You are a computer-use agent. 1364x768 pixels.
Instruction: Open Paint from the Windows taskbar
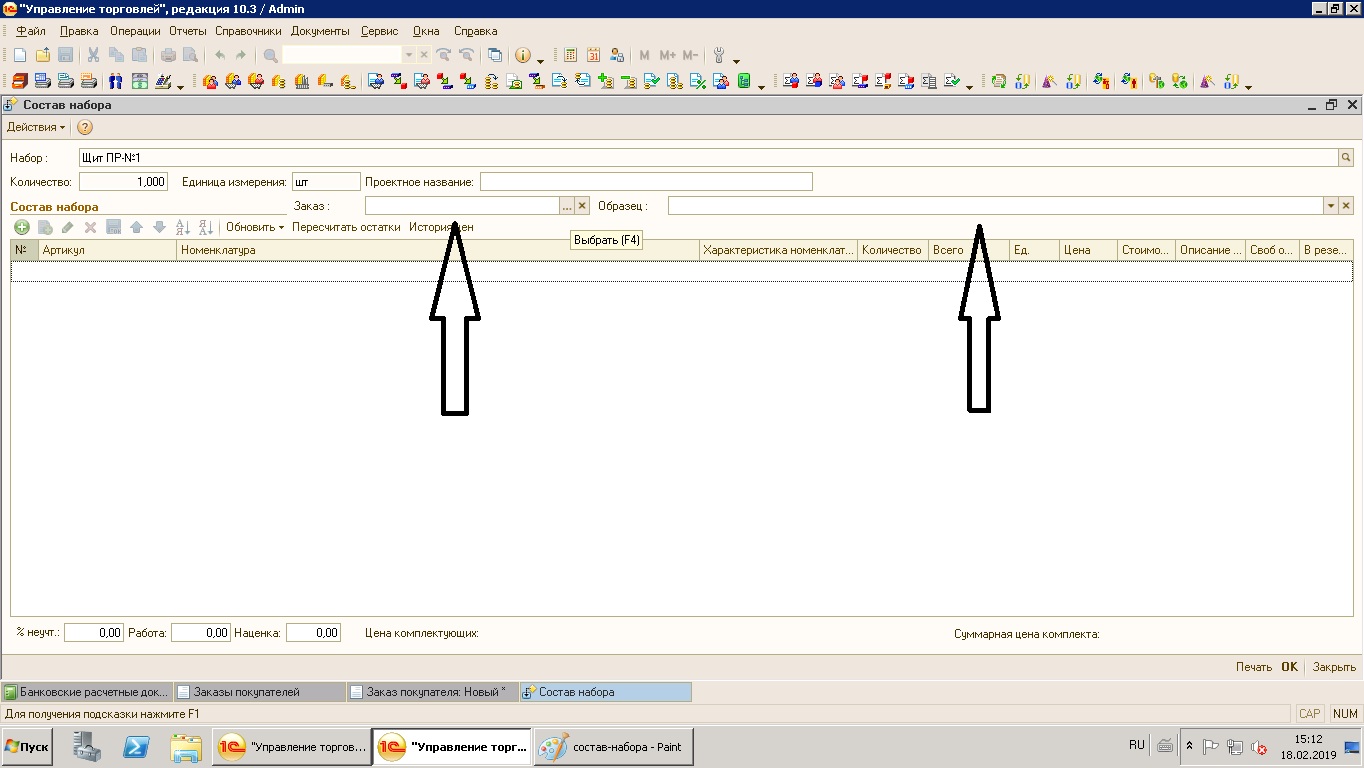(x=614, y=747)
